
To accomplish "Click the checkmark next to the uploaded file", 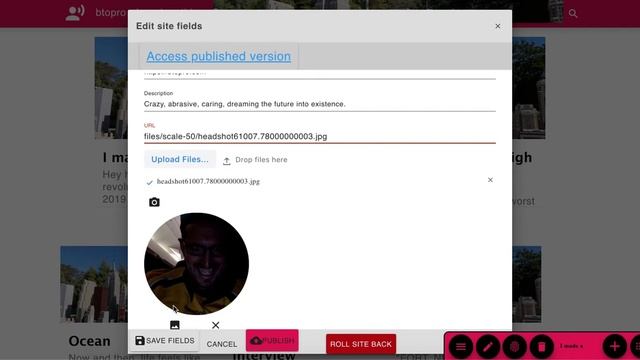I will point(149,182).
